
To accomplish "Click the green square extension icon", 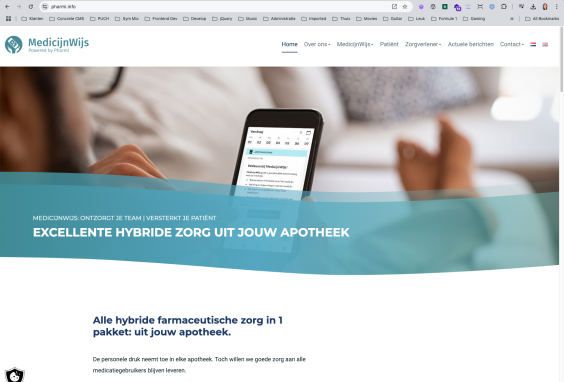I will click(445, 6).
